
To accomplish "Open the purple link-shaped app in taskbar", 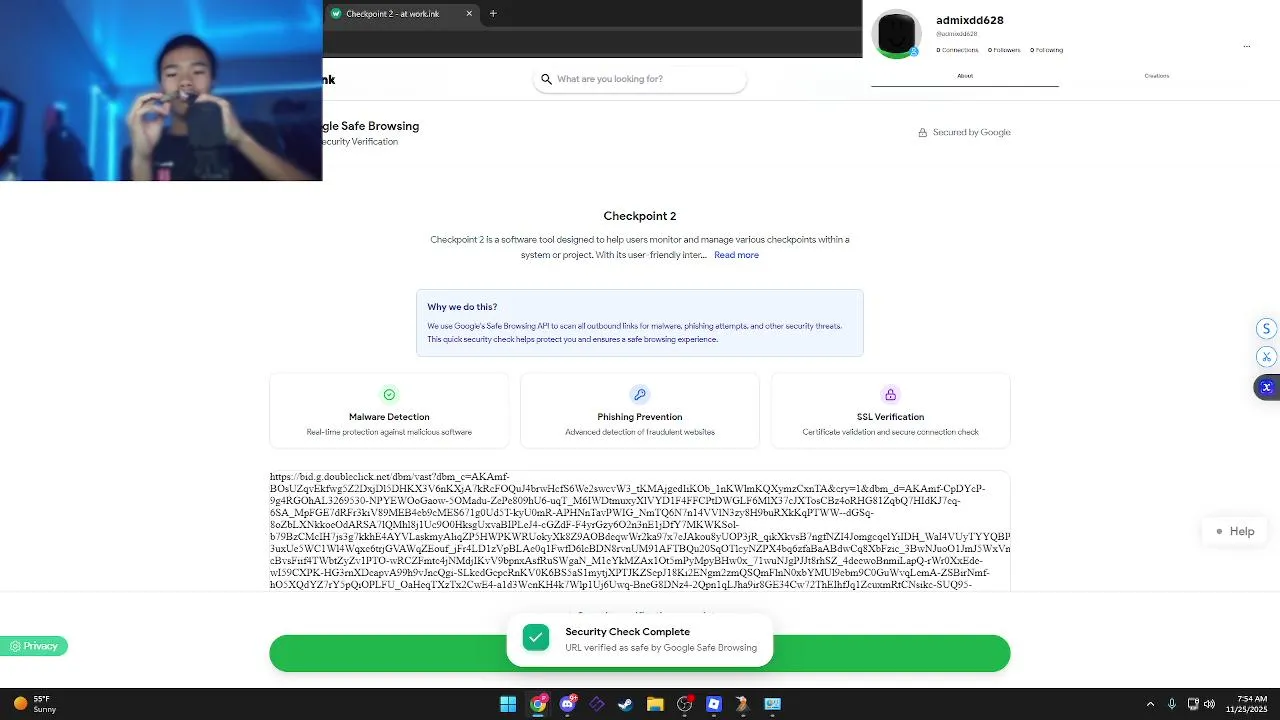I will (597, 704).
